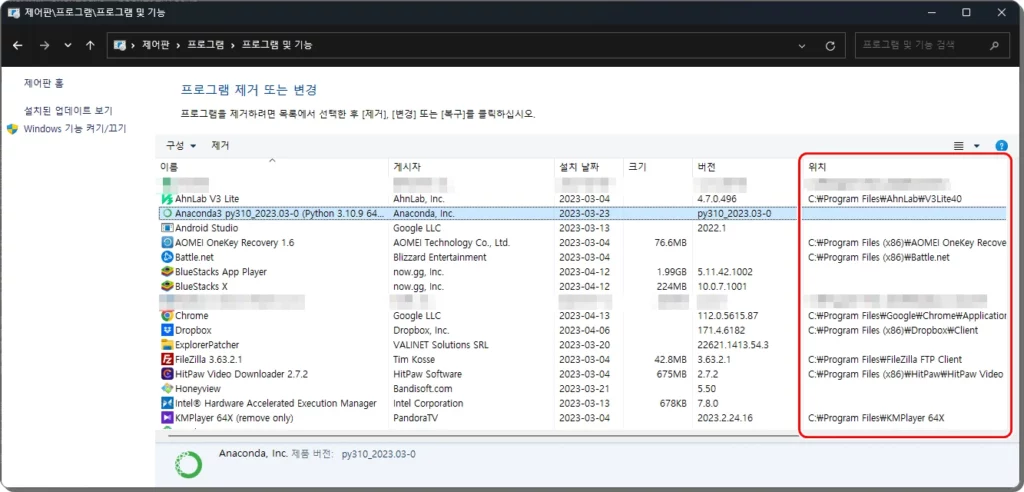Click the AOMEI OneKey Recovery icon
Viewport: 1024px width, 492px height.
coord(167,242)
